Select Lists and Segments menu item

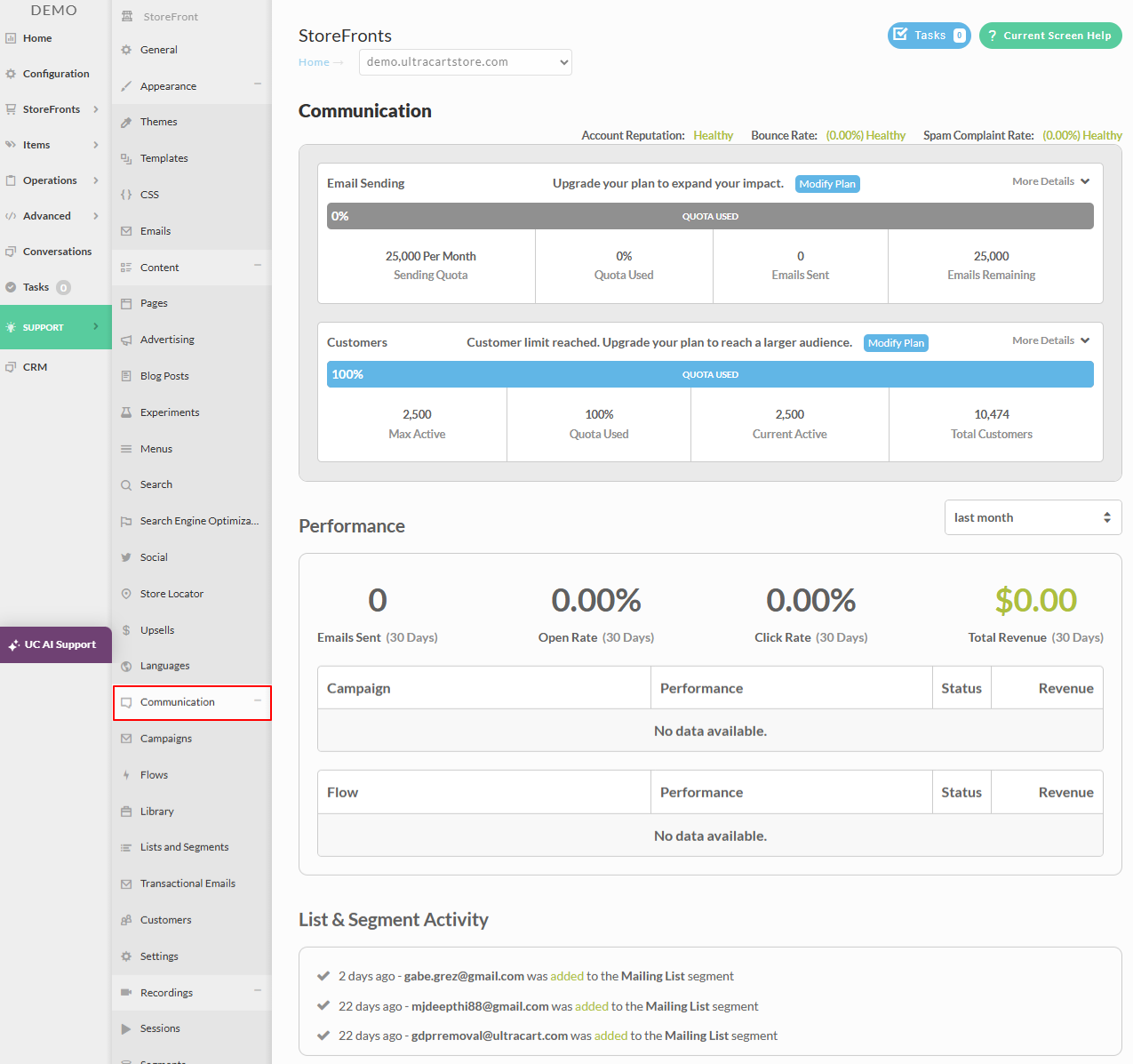[x=192, y=847]
